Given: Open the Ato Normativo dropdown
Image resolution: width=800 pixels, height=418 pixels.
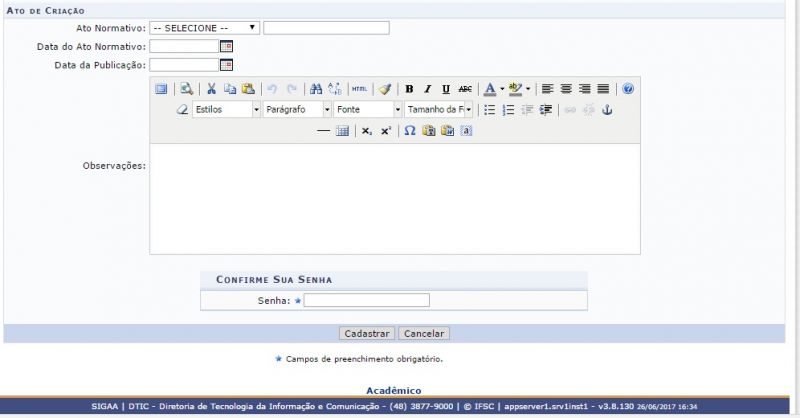Looking at the screenshot, I should (205, 28).
